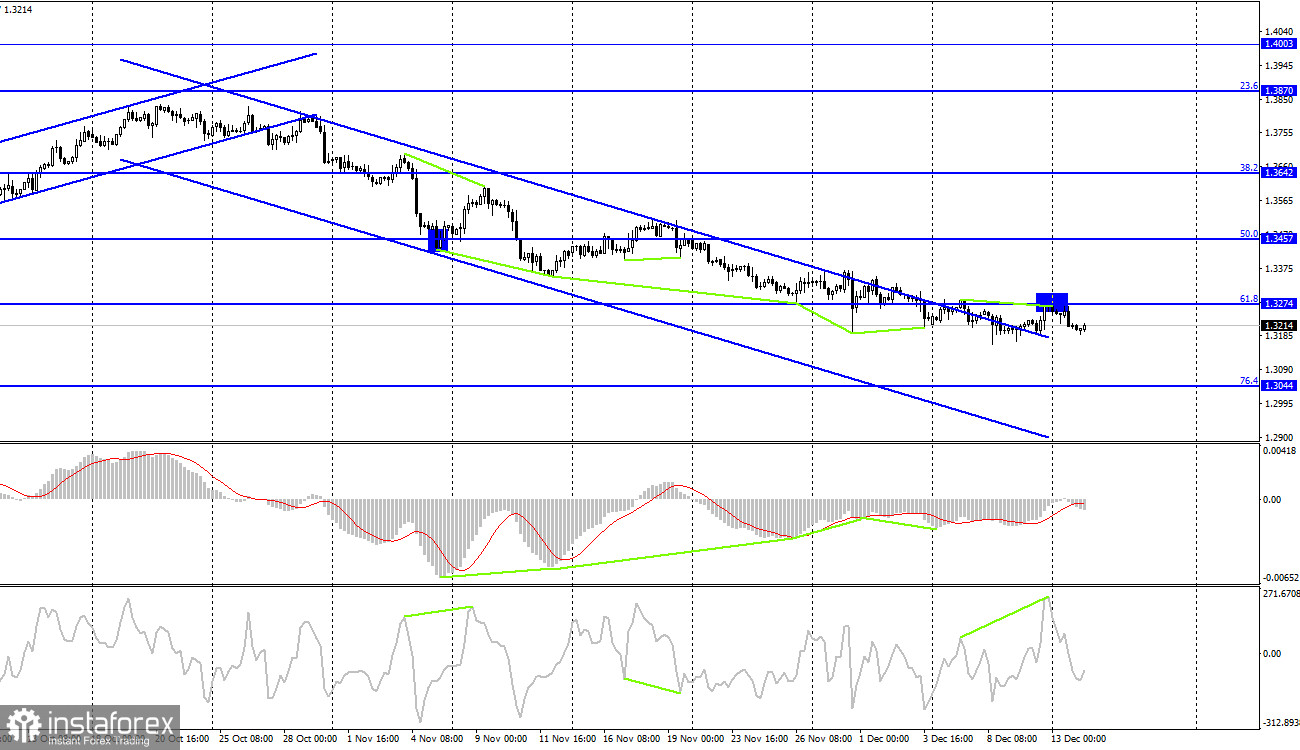Click the 1 Nov 16:00 date label

(x=375, y=739)
